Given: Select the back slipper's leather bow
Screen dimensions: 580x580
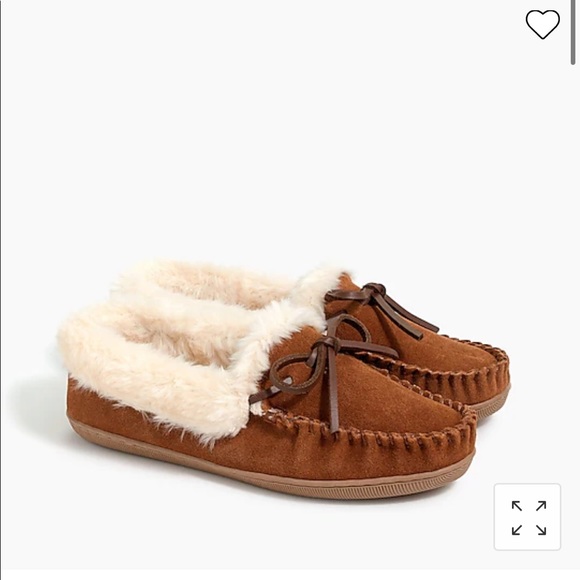Looking at the screenshot, I should [x=381, y=309].
